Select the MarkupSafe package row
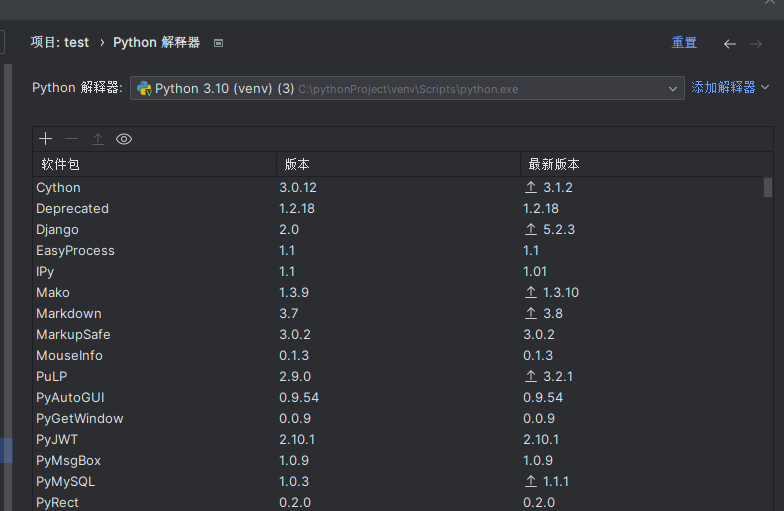Screen dimensions: 784x511 click(x=398, y=334)
